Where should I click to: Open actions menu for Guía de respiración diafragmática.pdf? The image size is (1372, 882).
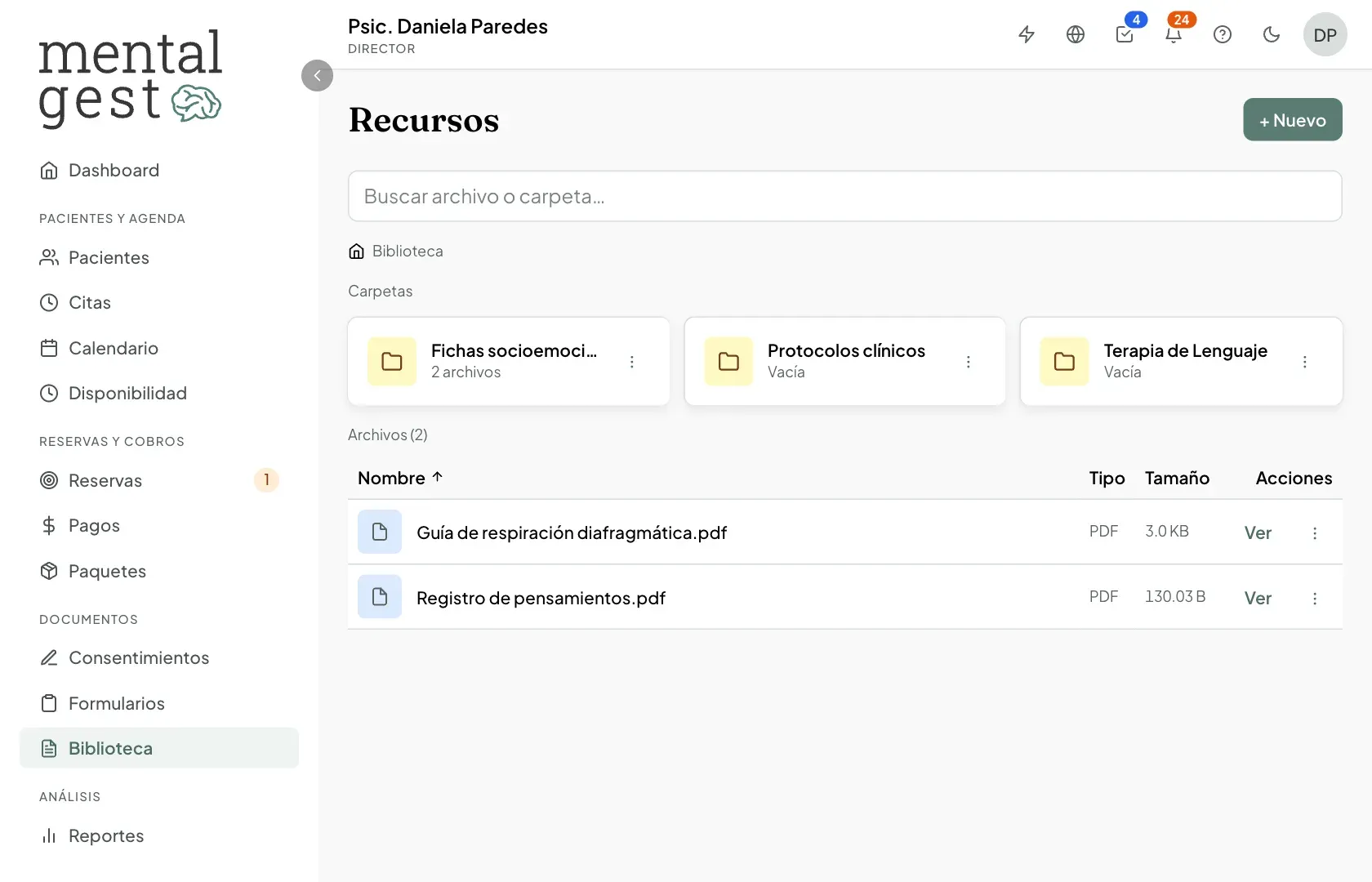pos(1315,533)
